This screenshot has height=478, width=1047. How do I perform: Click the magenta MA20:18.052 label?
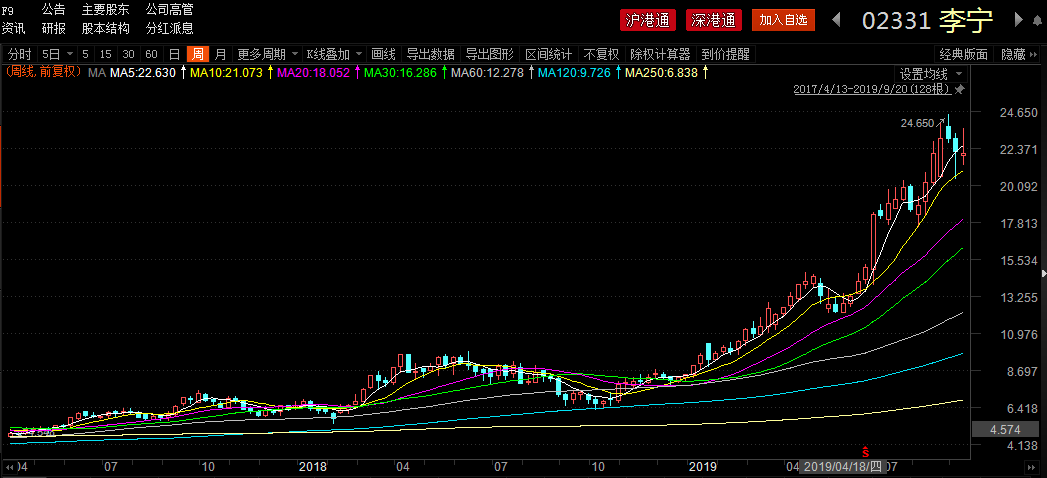(x=313, y=73)
